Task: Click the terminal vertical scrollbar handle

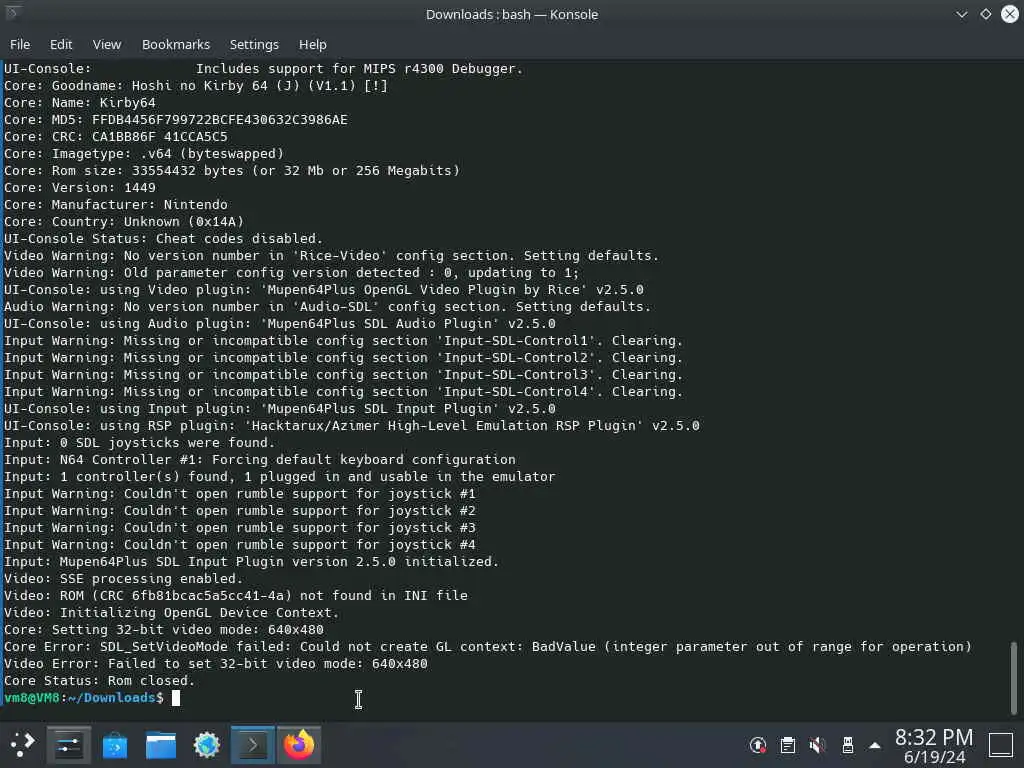Action: tap(1014, 677)
